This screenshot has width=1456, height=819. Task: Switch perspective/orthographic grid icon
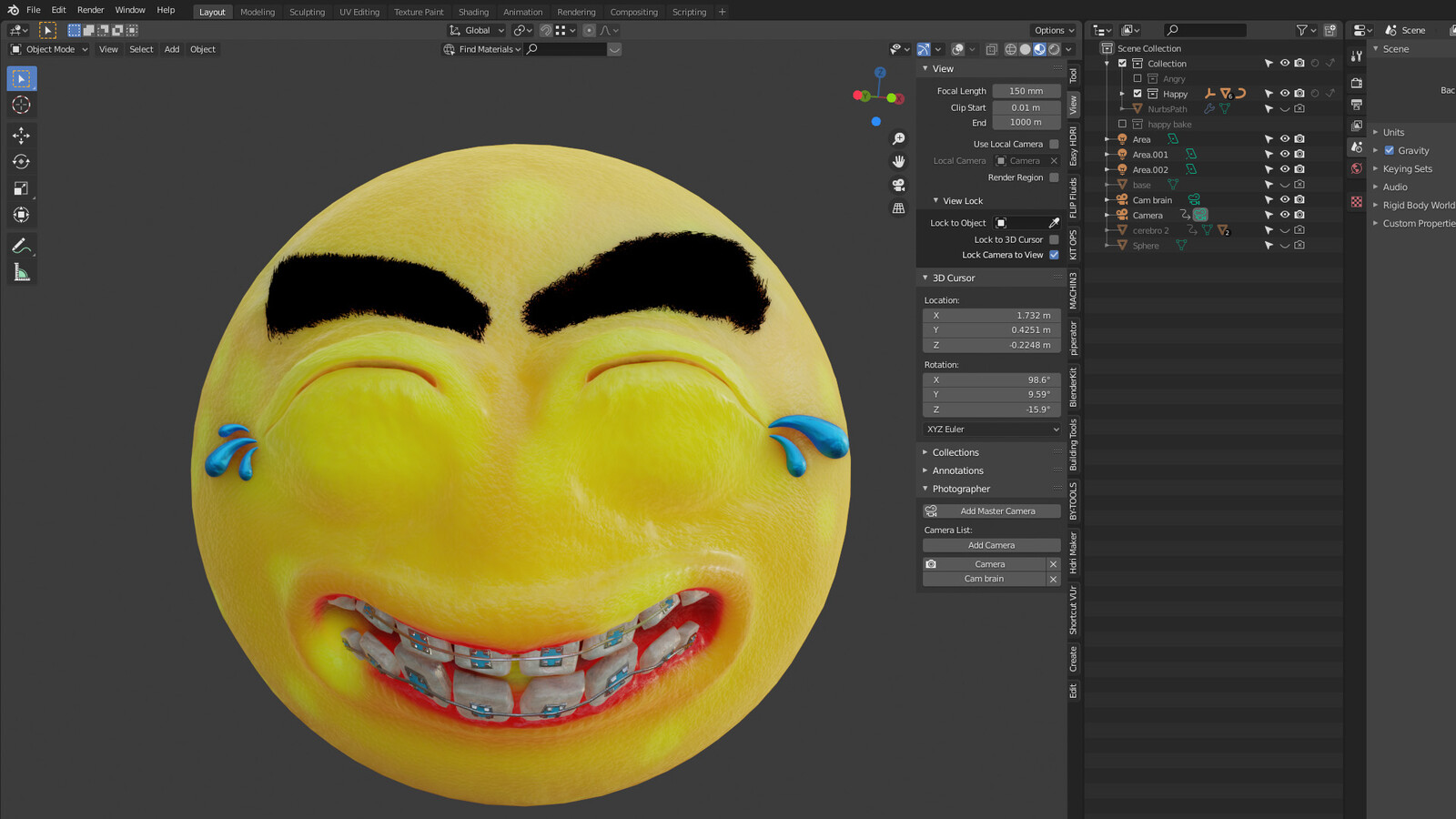[x=898, y=208]
